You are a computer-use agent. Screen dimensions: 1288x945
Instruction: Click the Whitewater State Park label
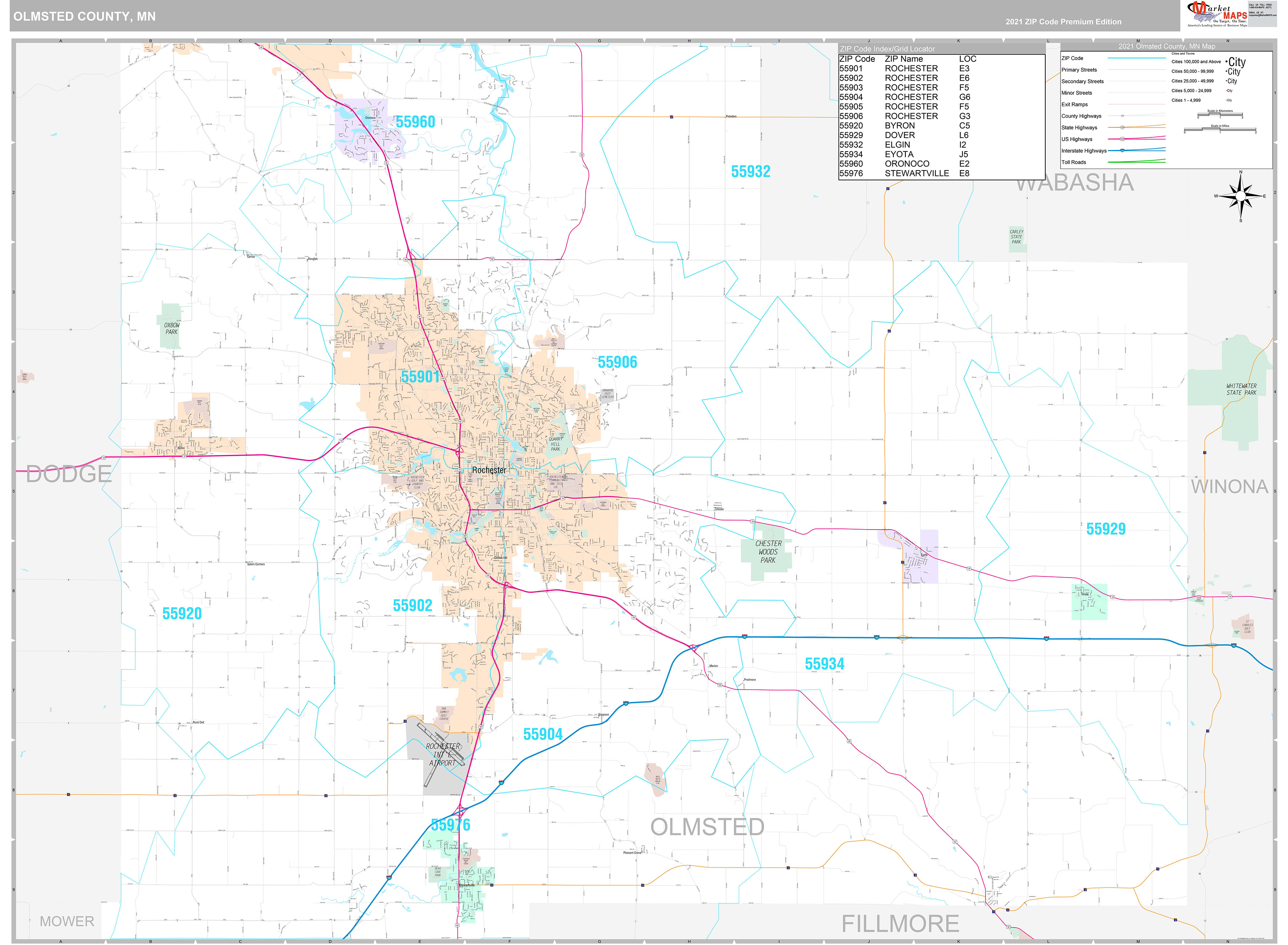point(1241,390)
